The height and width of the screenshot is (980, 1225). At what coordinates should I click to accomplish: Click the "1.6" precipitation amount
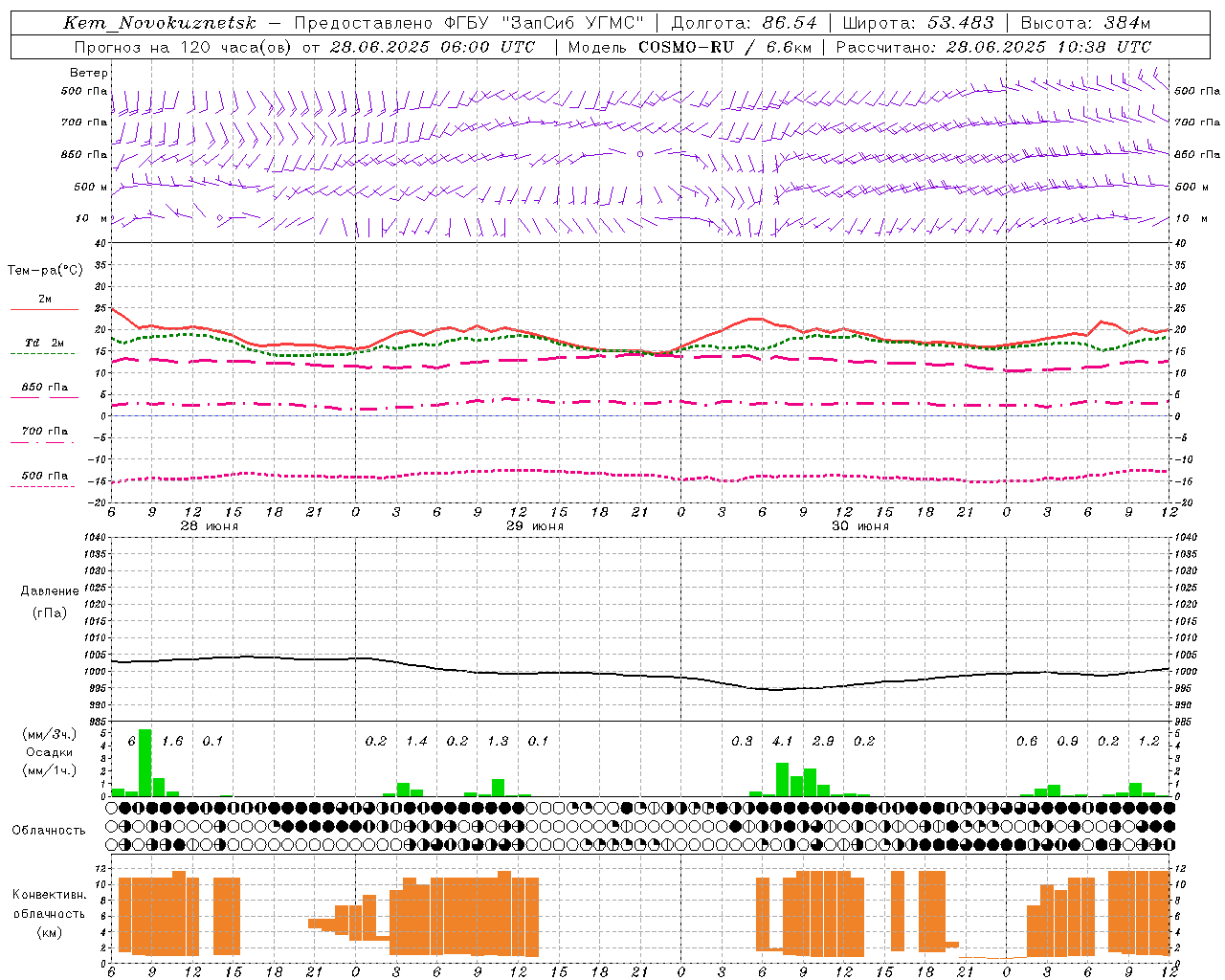pyautogui.click(x=172, y=742)
